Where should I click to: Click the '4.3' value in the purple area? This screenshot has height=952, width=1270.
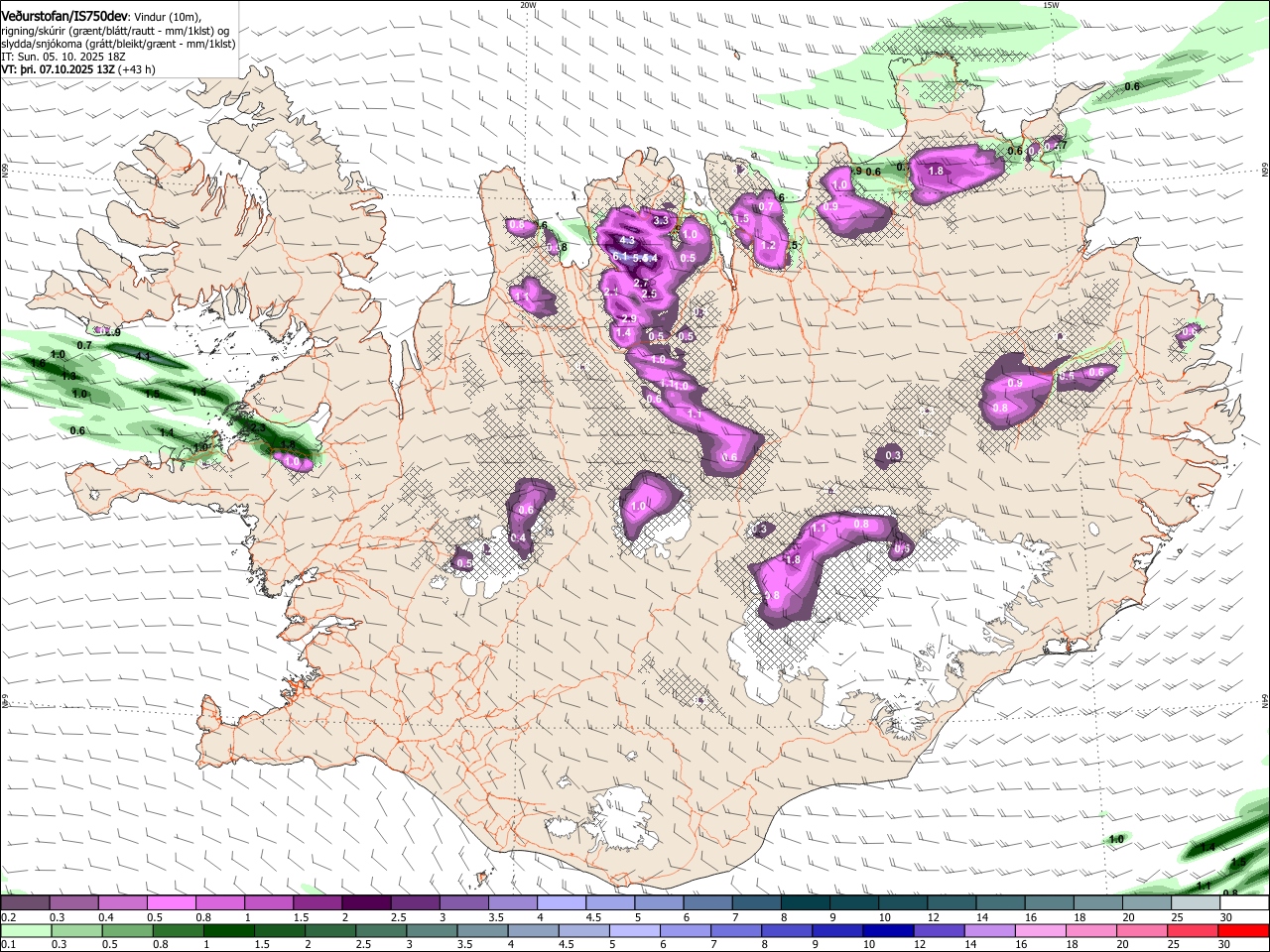[x=626, y=240]
